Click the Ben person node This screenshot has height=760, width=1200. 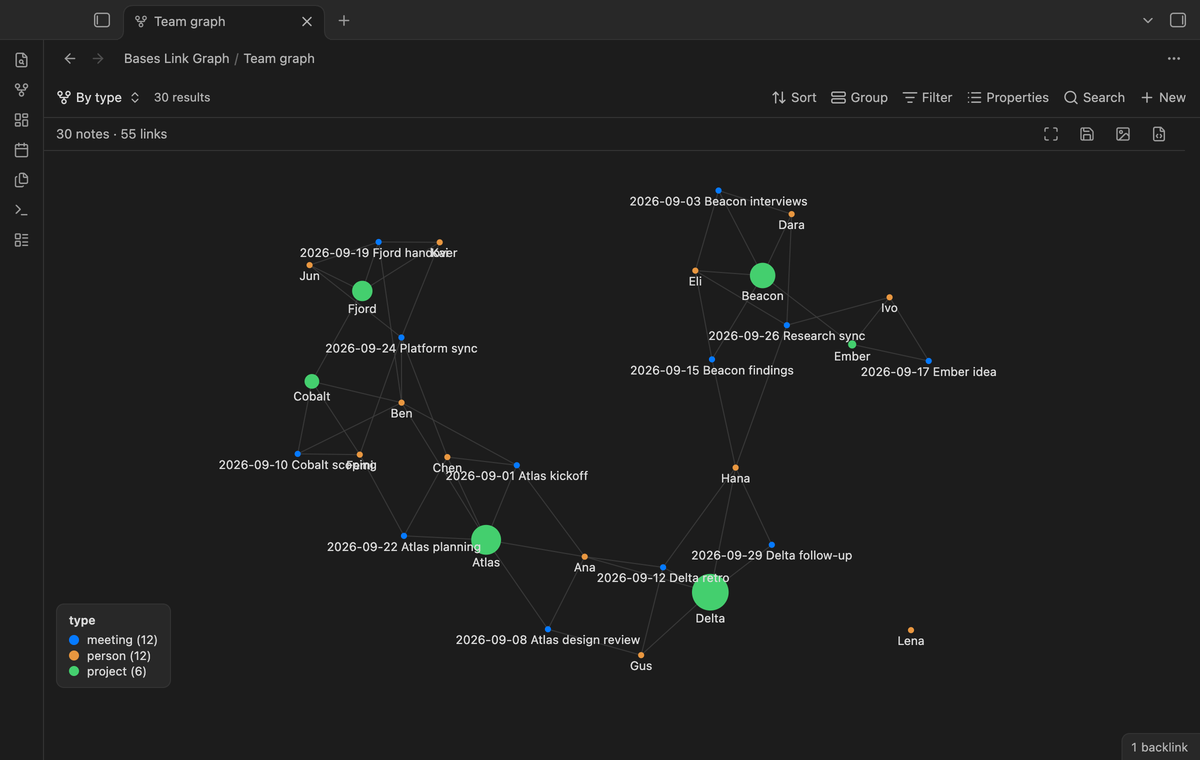(x=401, y=403)
